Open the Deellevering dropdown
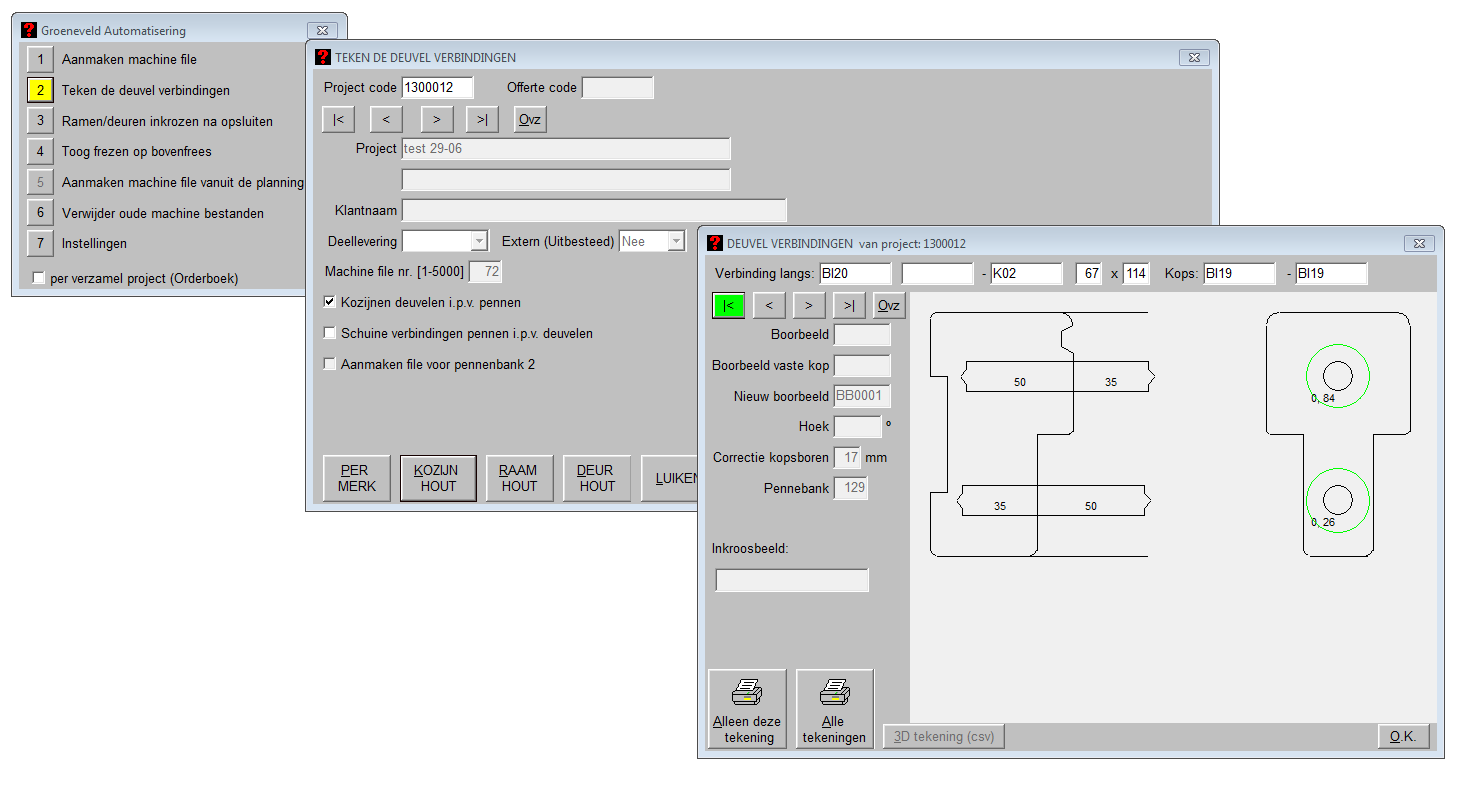 tap(478, 241)
